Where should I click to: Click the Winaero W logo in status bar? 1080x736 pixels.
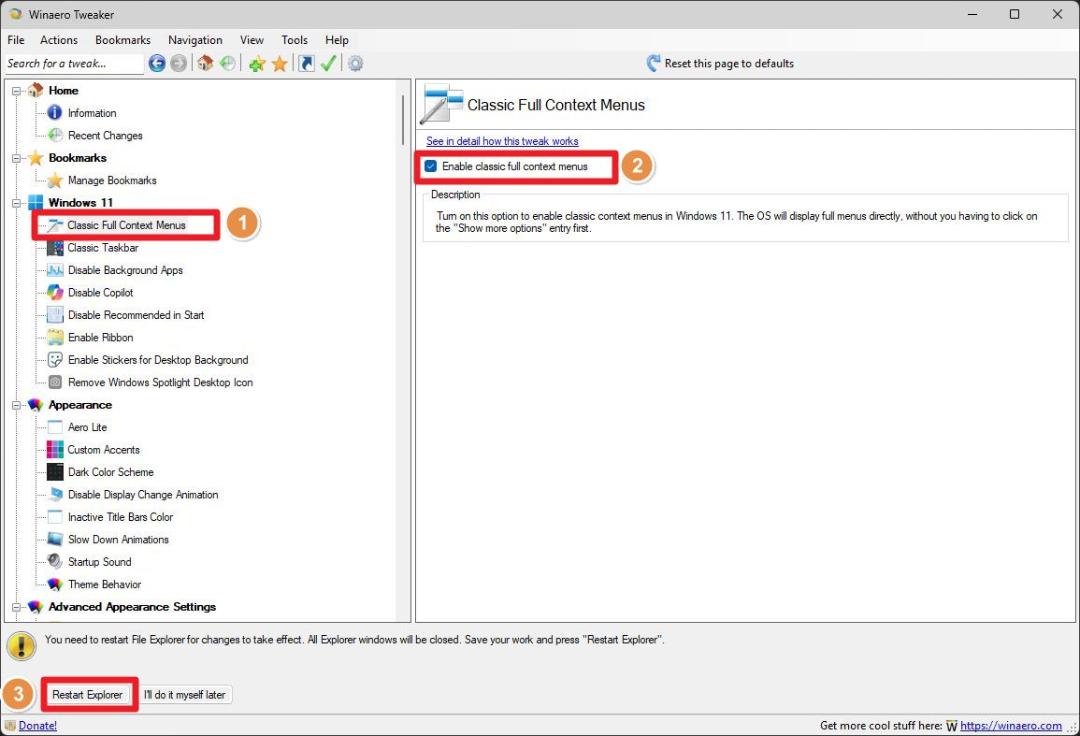pyautogui.click(x=952, y=726)
